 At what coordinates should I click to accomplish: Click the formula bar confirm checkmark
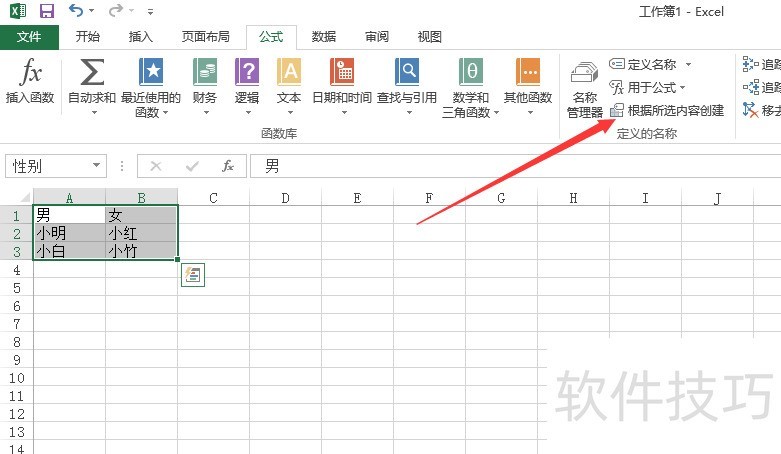click(192, 166)
